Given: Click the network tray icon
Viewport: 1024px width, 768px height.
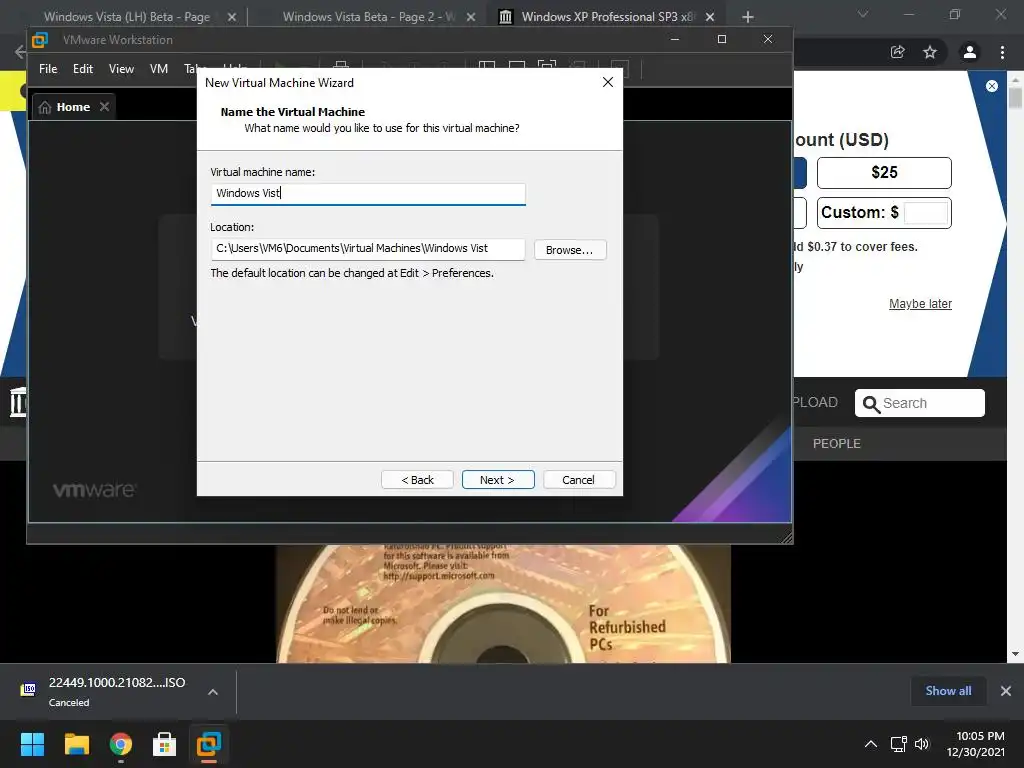Looking at the screenshot, I should coord(899,744).
